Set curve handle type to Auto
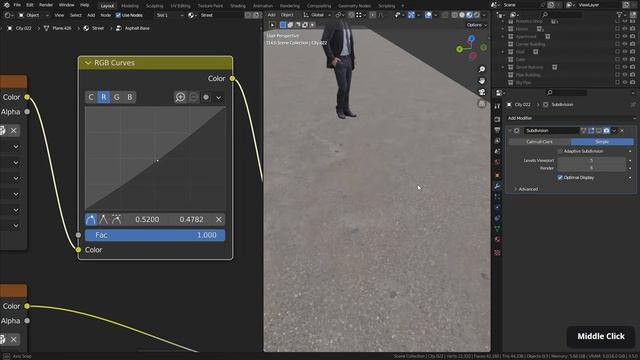 (91, 220)
